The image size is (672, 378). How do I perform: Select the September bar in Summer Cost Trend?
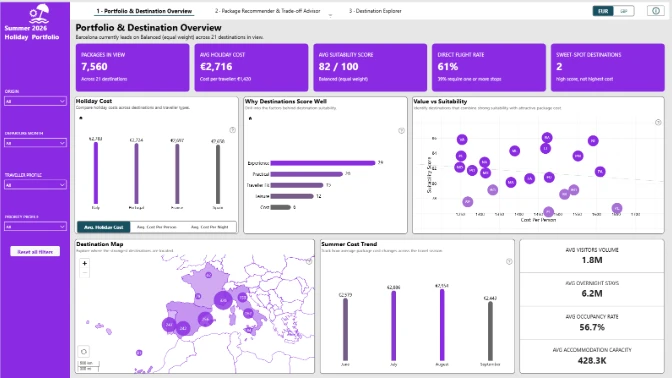[490, 331]
